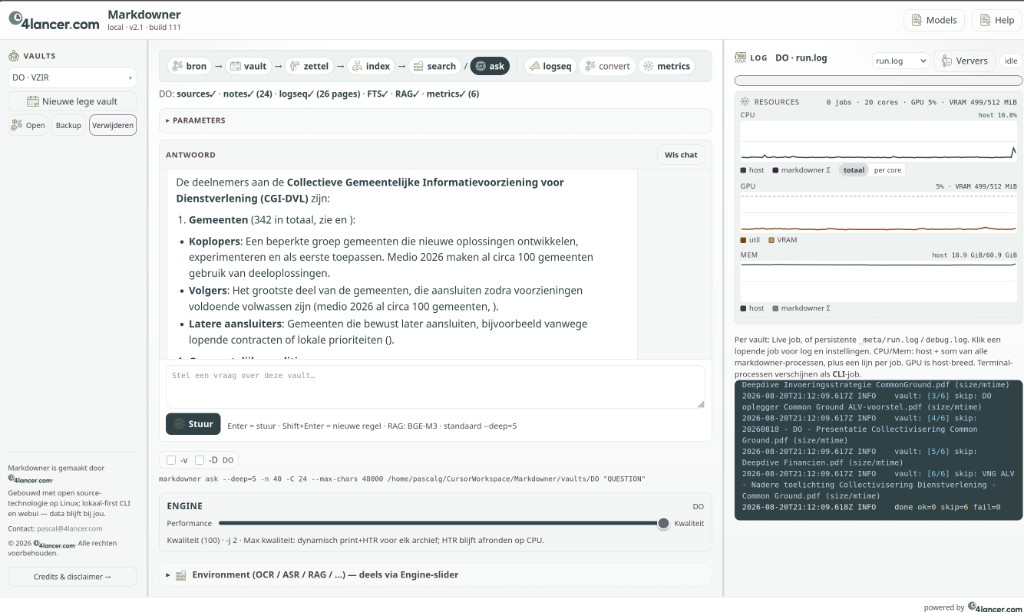Click the calendar icon on Nieuwe lege vault
The image size is (1024, 612).
point(33,101)
